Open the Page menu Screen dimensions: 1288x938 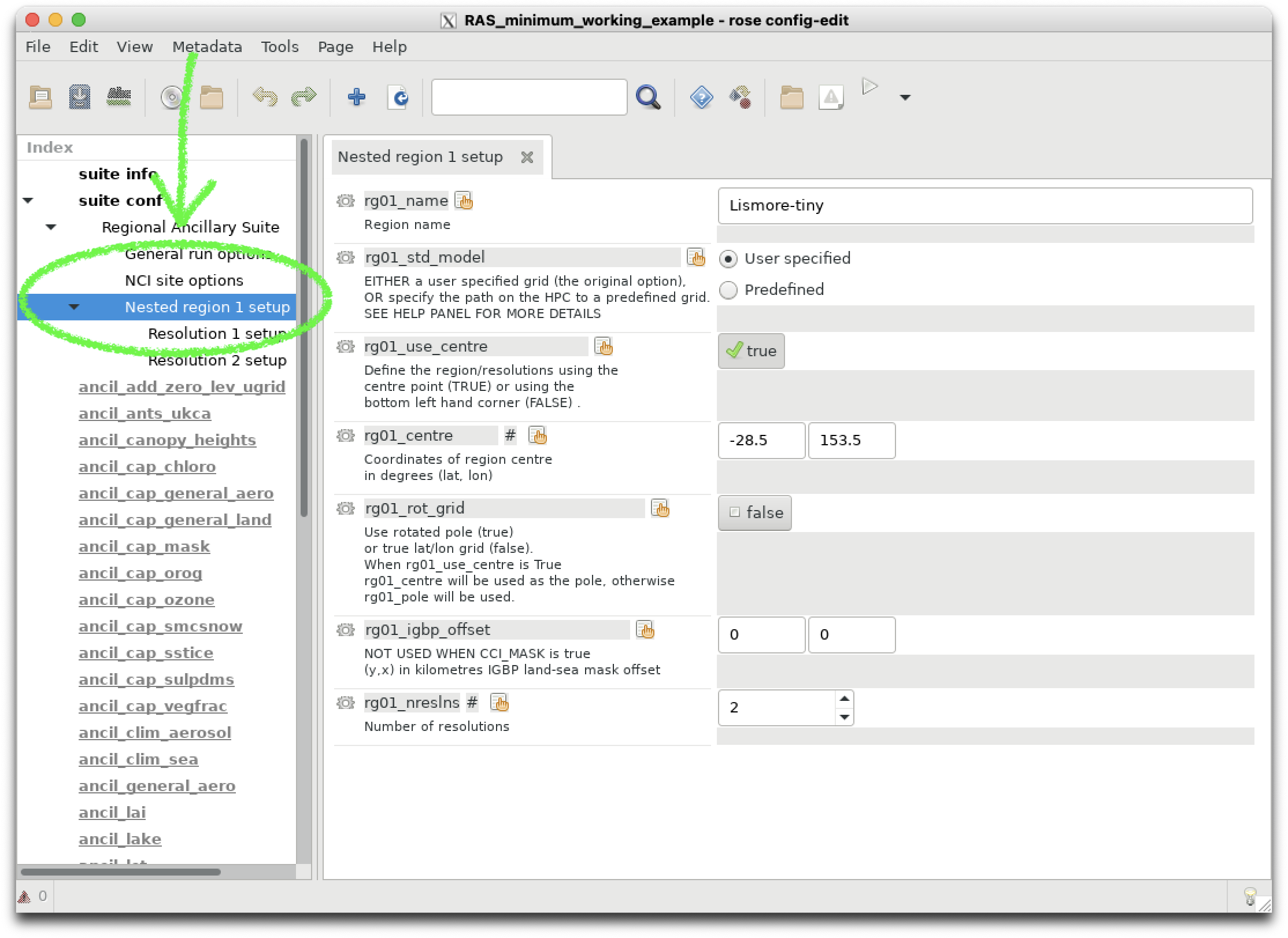[335, 47]
